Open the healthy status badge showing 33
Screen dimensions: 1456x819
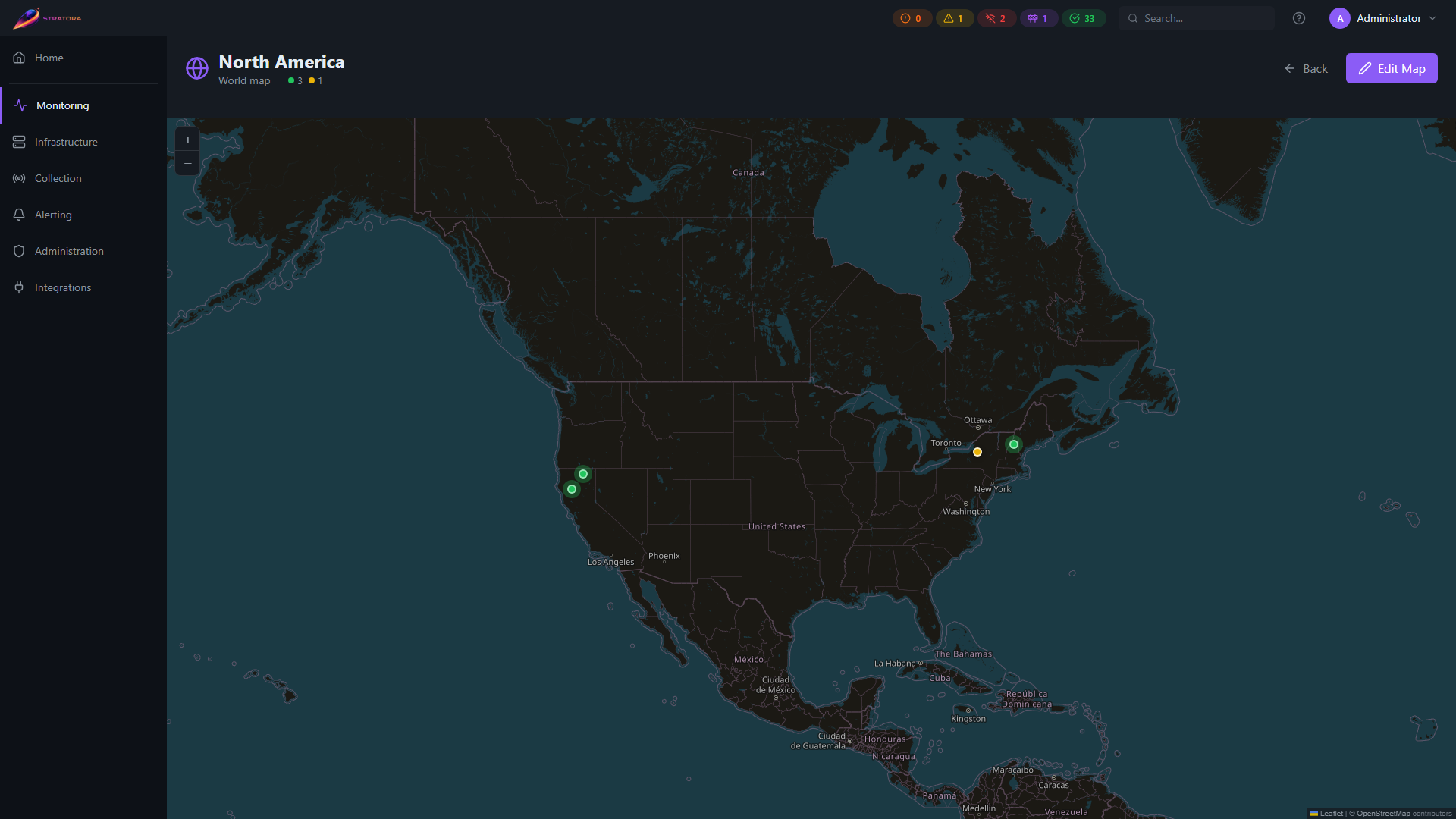click(1083, 18)
